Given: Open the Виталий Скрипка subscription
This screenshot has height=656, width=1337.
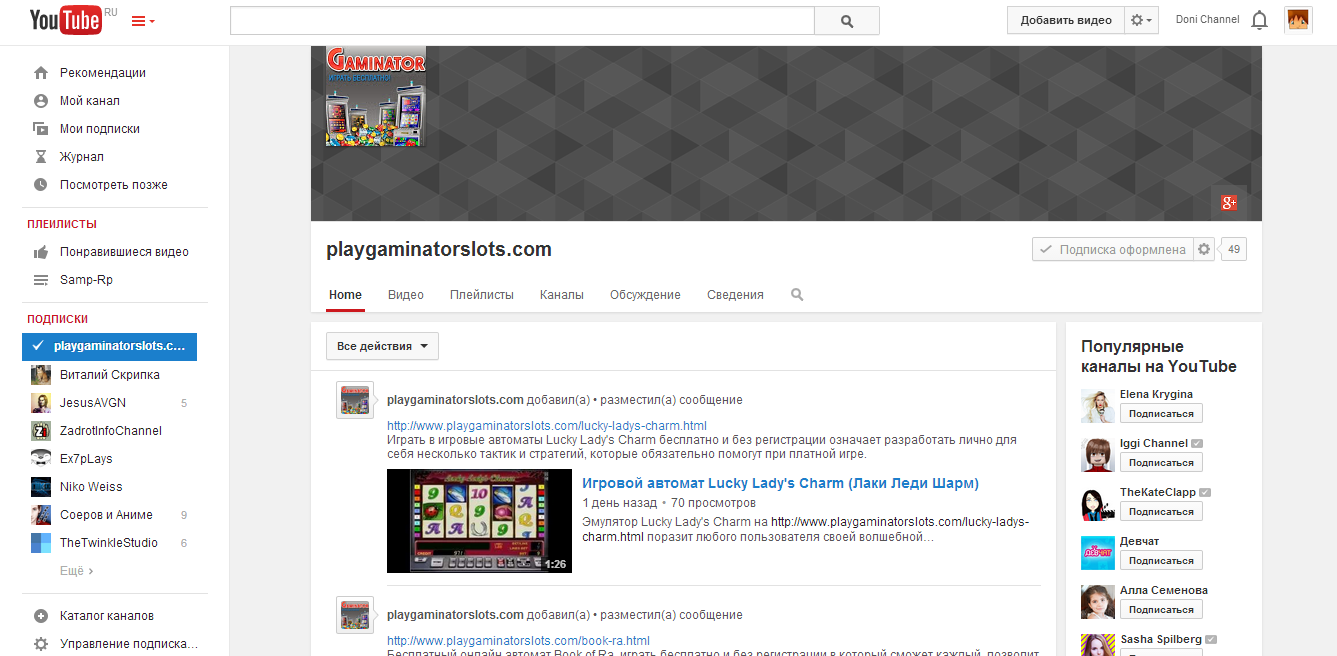Looking at the screenshot, I should tap(110, 375).
